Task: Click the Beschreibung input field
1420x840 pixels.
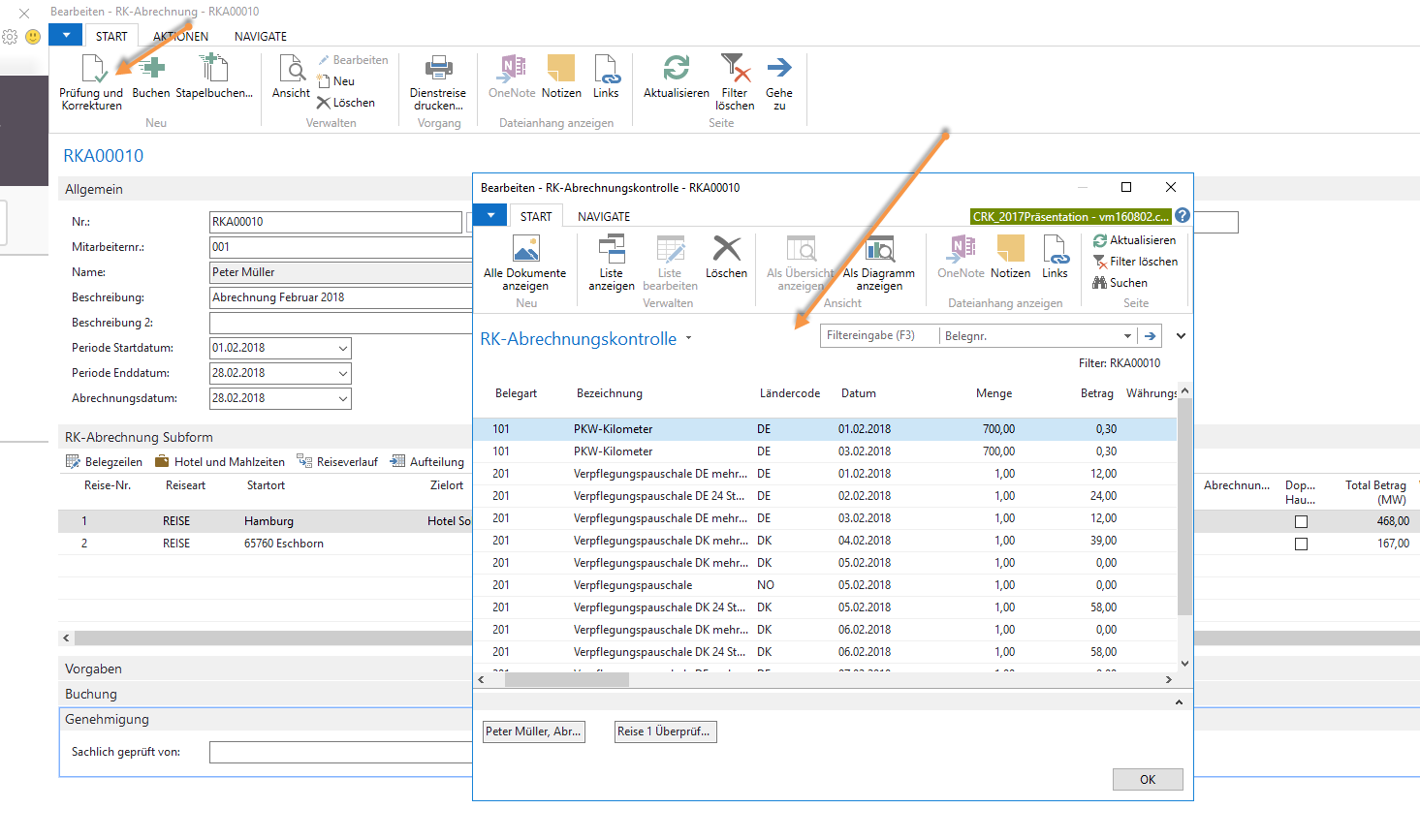Action: tap(339, 297)
